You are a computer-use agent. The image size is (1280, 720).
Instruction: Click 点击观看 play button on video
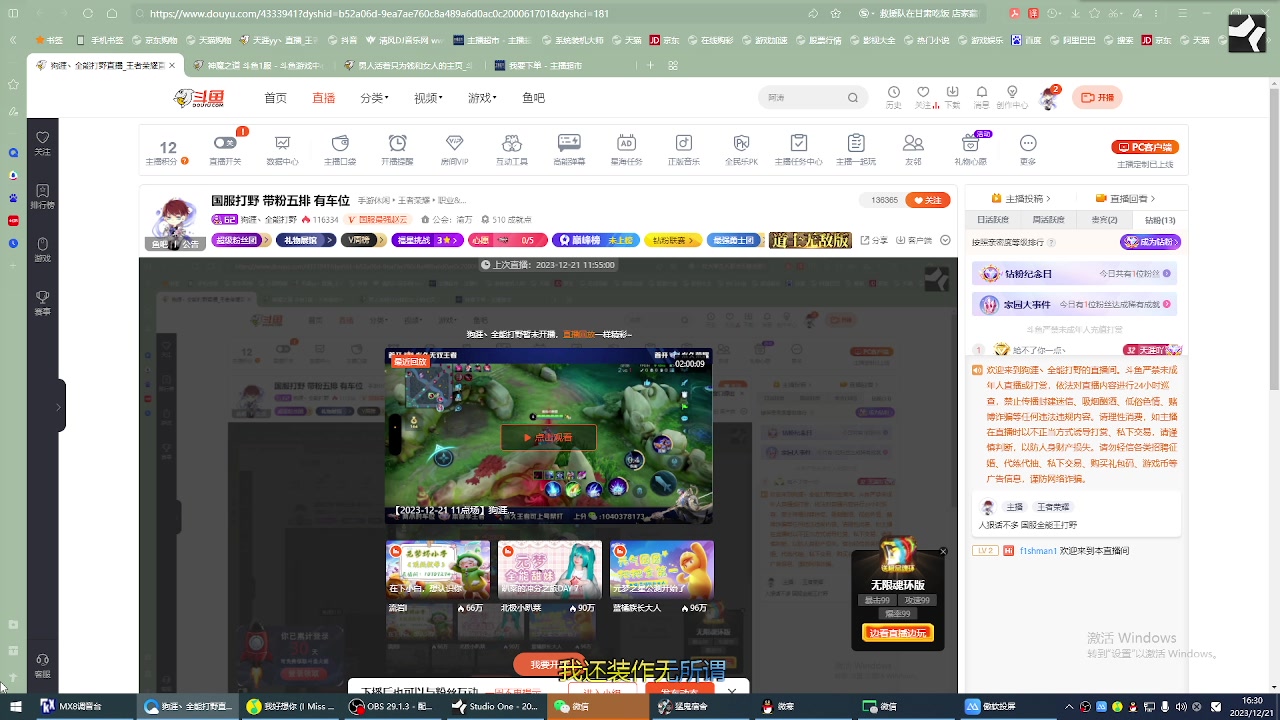[548, 437]
